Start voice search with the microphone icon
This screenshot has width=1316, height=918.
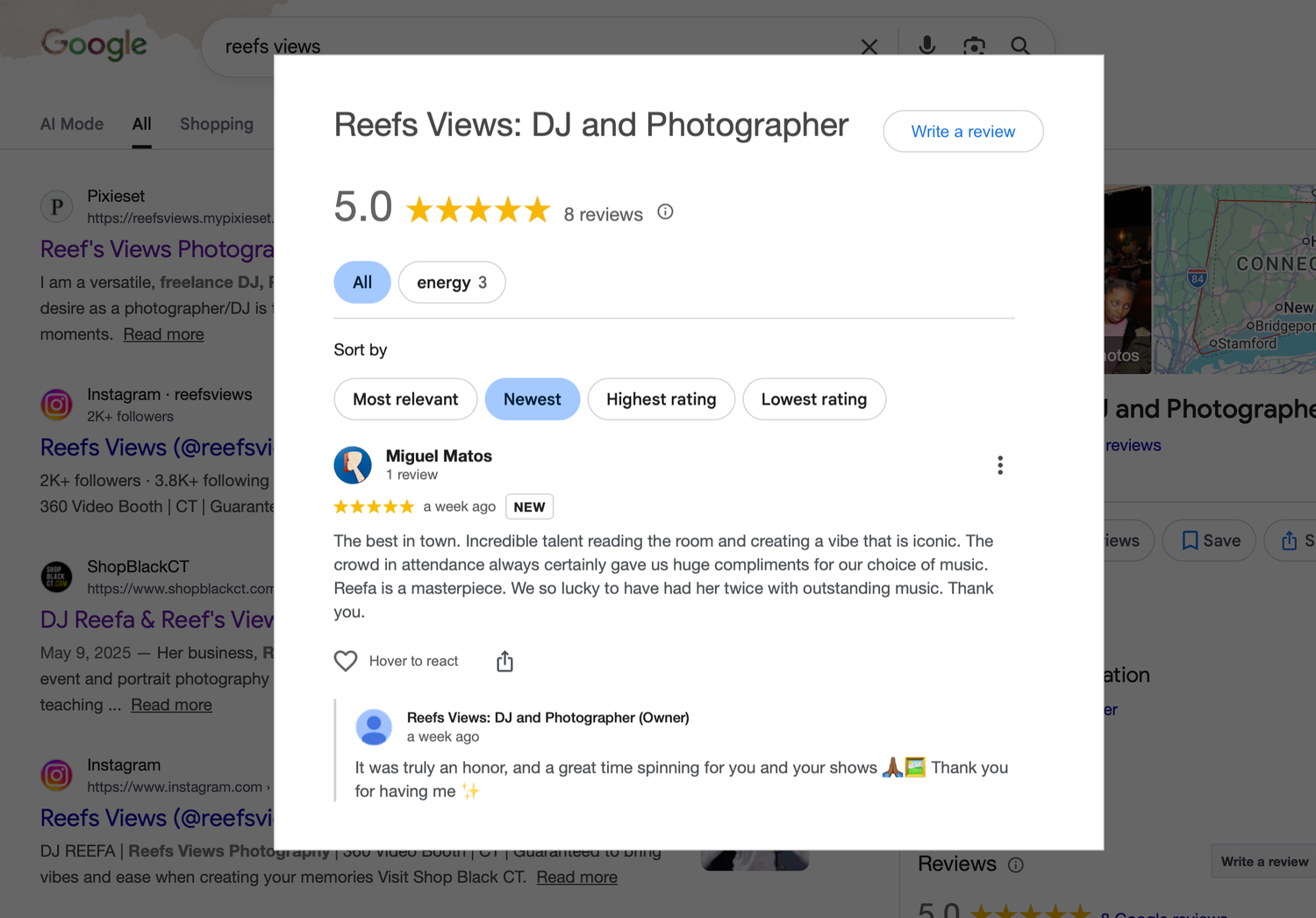click(x=926, y=46)
